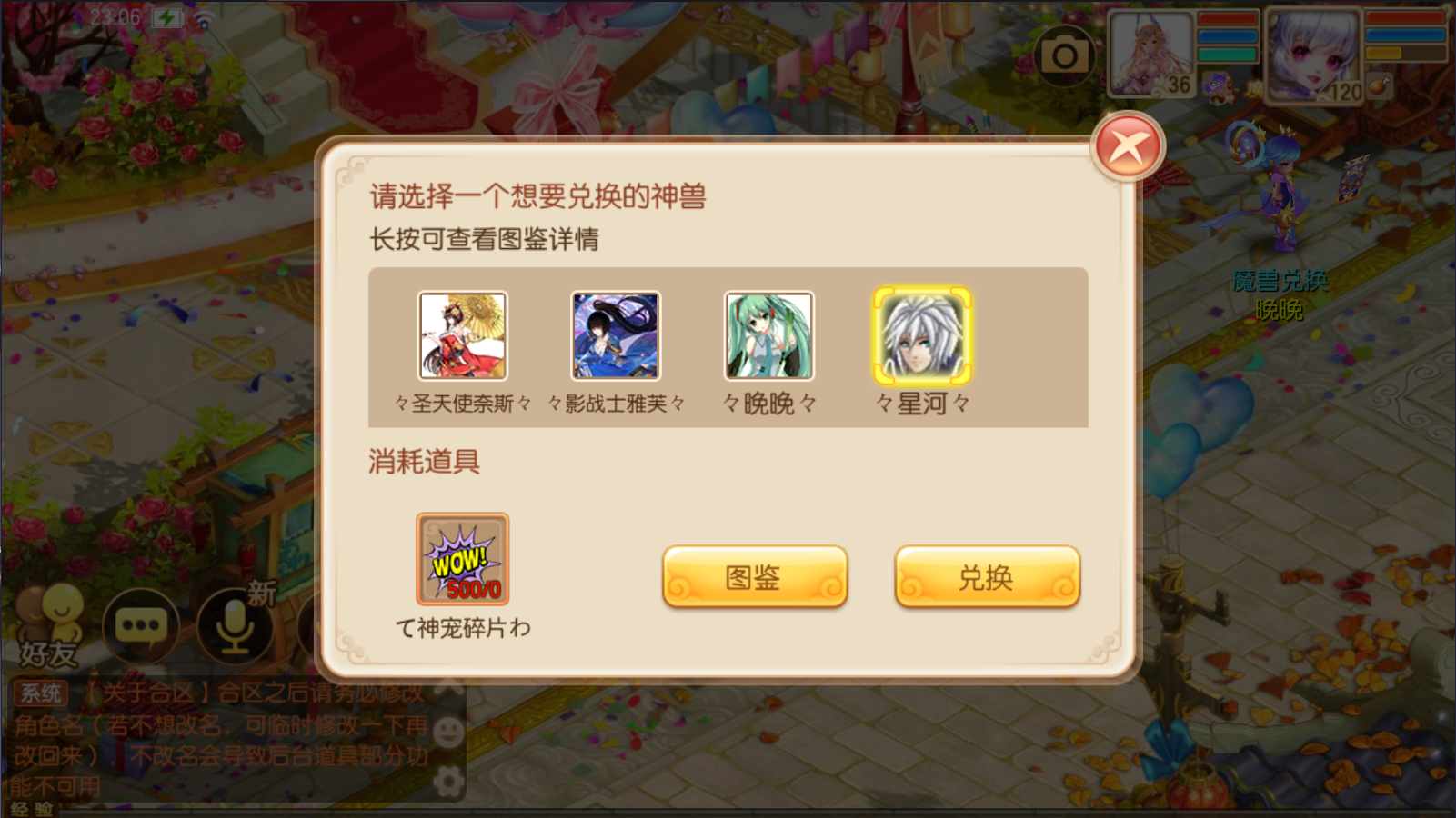This screenshot has height=818, width=1456.
Task: Open the 图鉴 encyclopedia button
Action: 755,577
